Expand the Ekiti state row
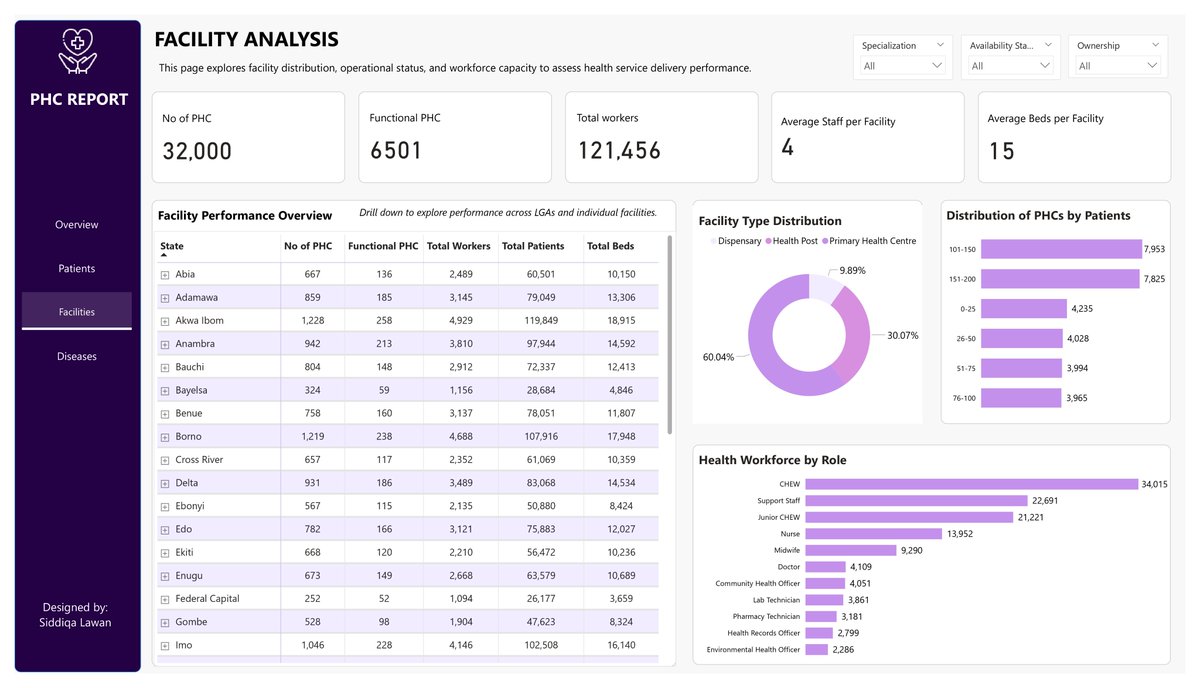1200x688 pixels. (x=165, y=553)
